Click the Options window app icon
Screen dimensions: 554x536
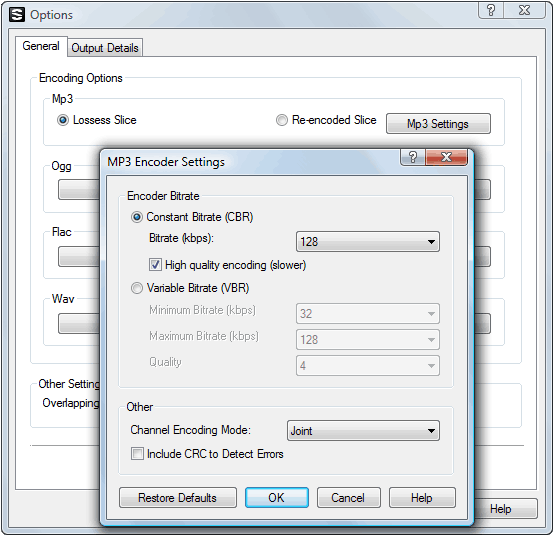click(17, 14)
